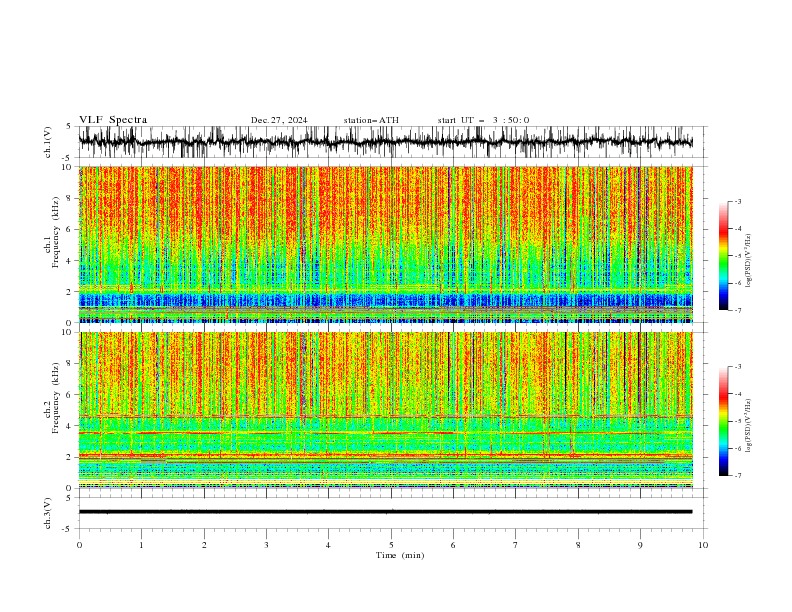Click the ch.2 spectrogram panel
The height and width of the screenshot is (612, 792).
pos(386,410)
